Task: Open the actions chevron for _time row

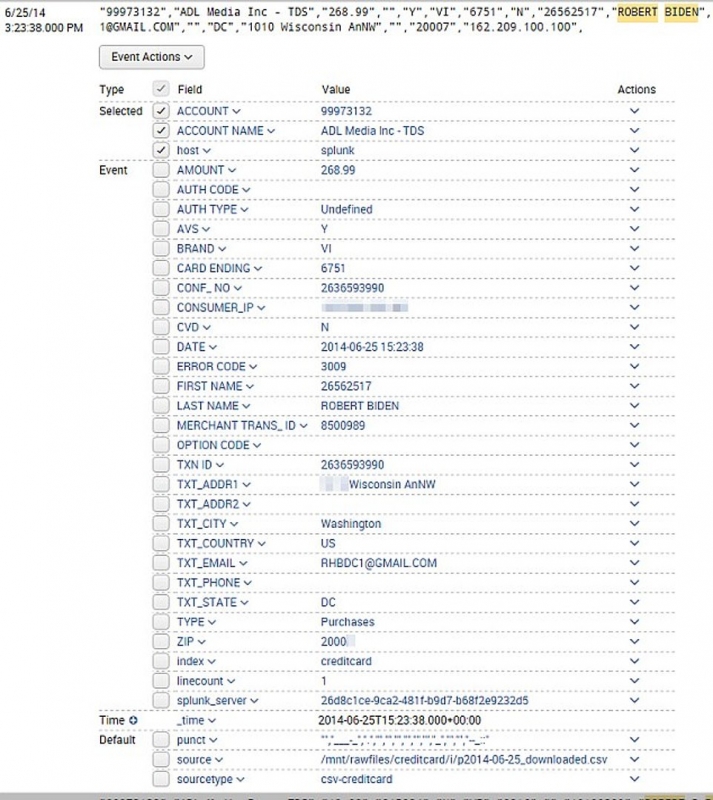Action: 634,720
